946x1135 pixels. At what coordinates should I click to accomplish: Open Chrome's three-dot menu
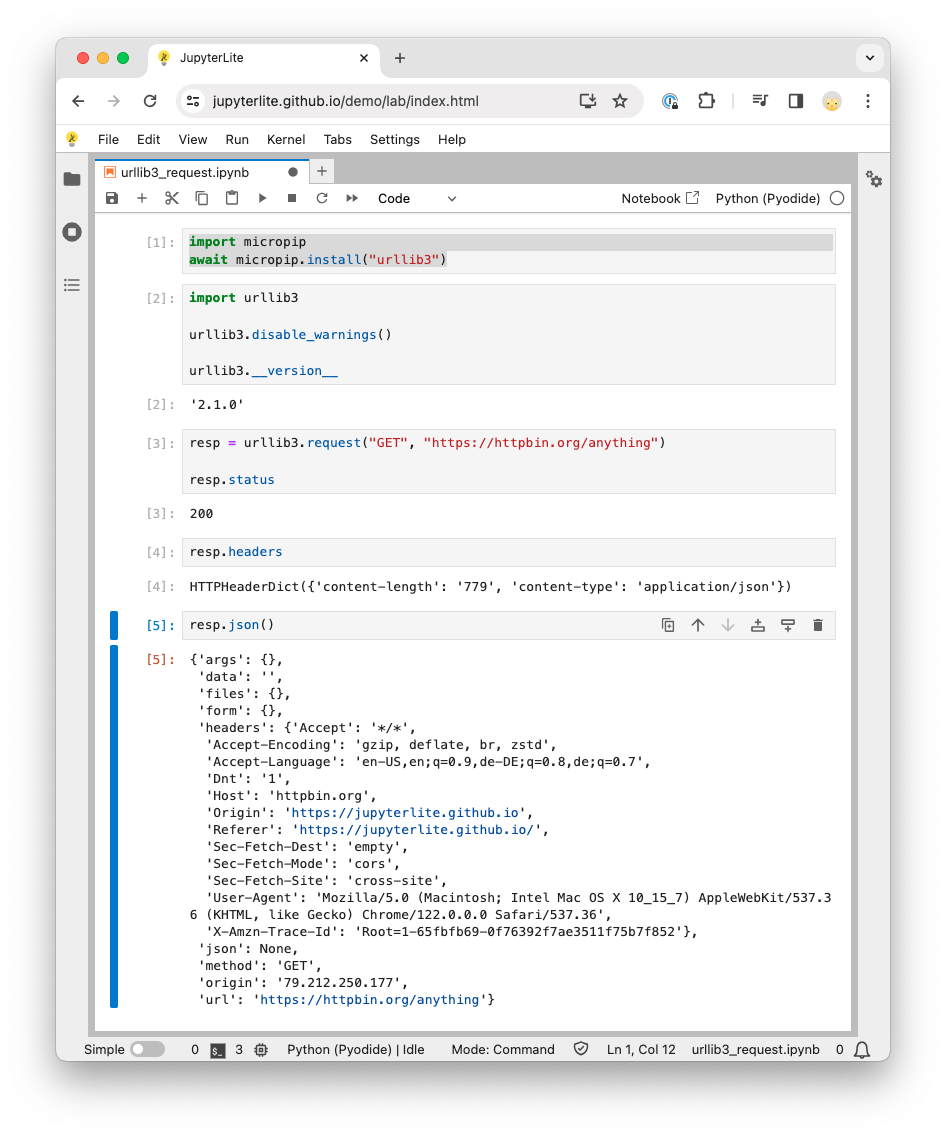(868, 101)
